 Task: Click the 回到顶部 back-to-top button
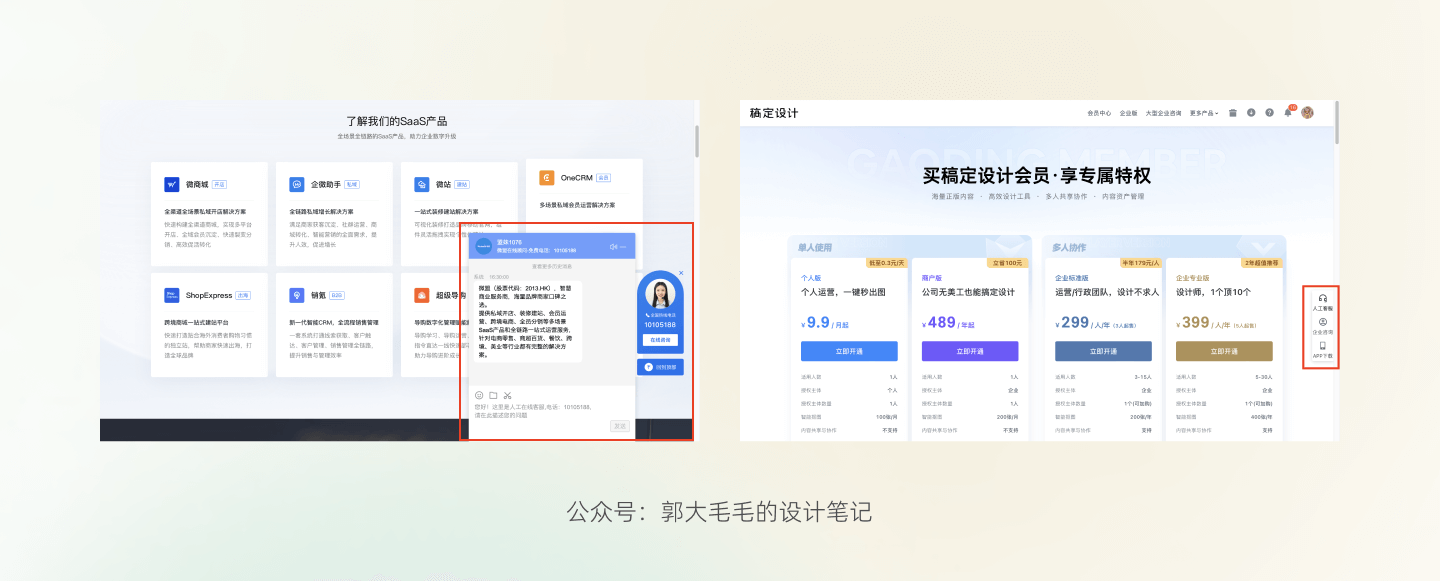[x=660, y=367]
